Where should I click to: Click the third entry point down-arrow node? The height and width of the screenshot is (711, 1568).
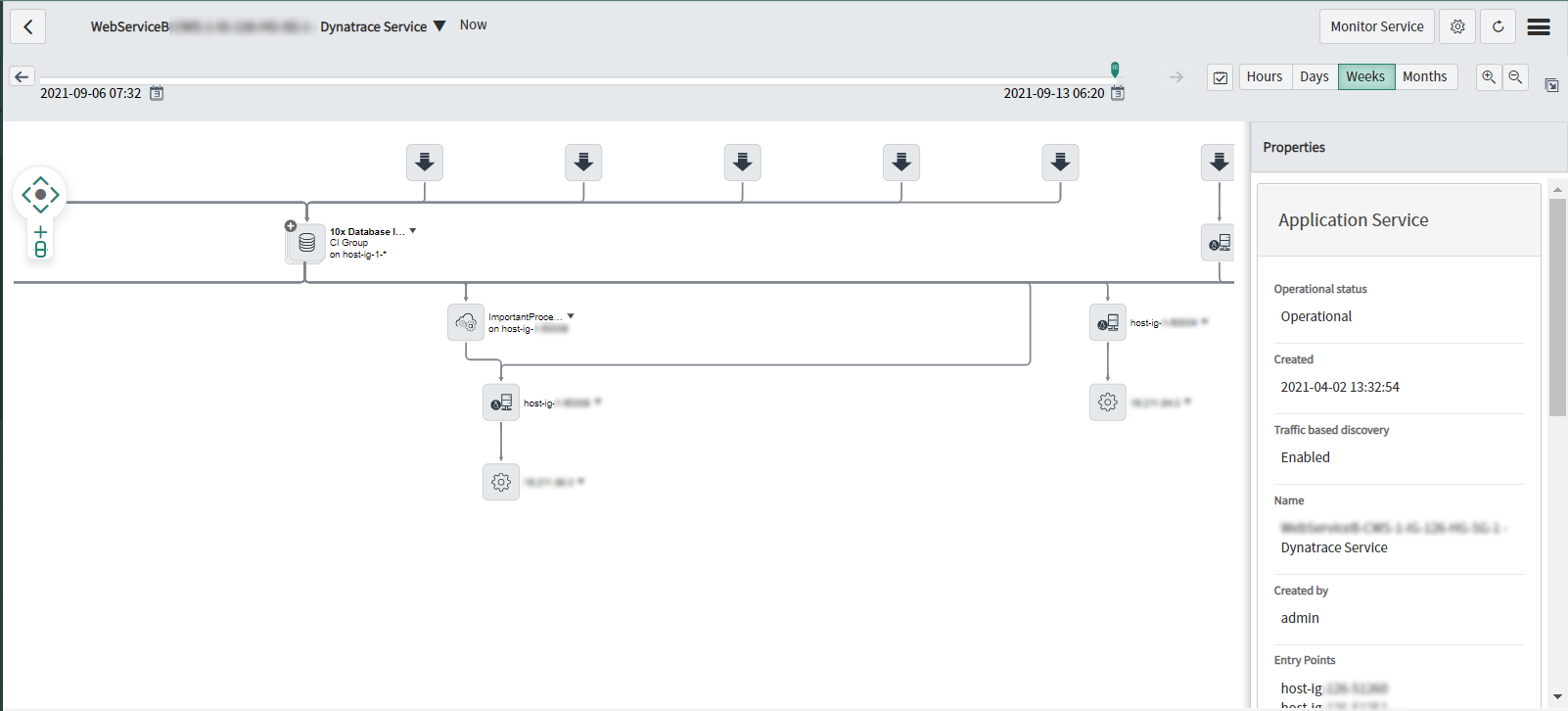(x=743, y=163)
